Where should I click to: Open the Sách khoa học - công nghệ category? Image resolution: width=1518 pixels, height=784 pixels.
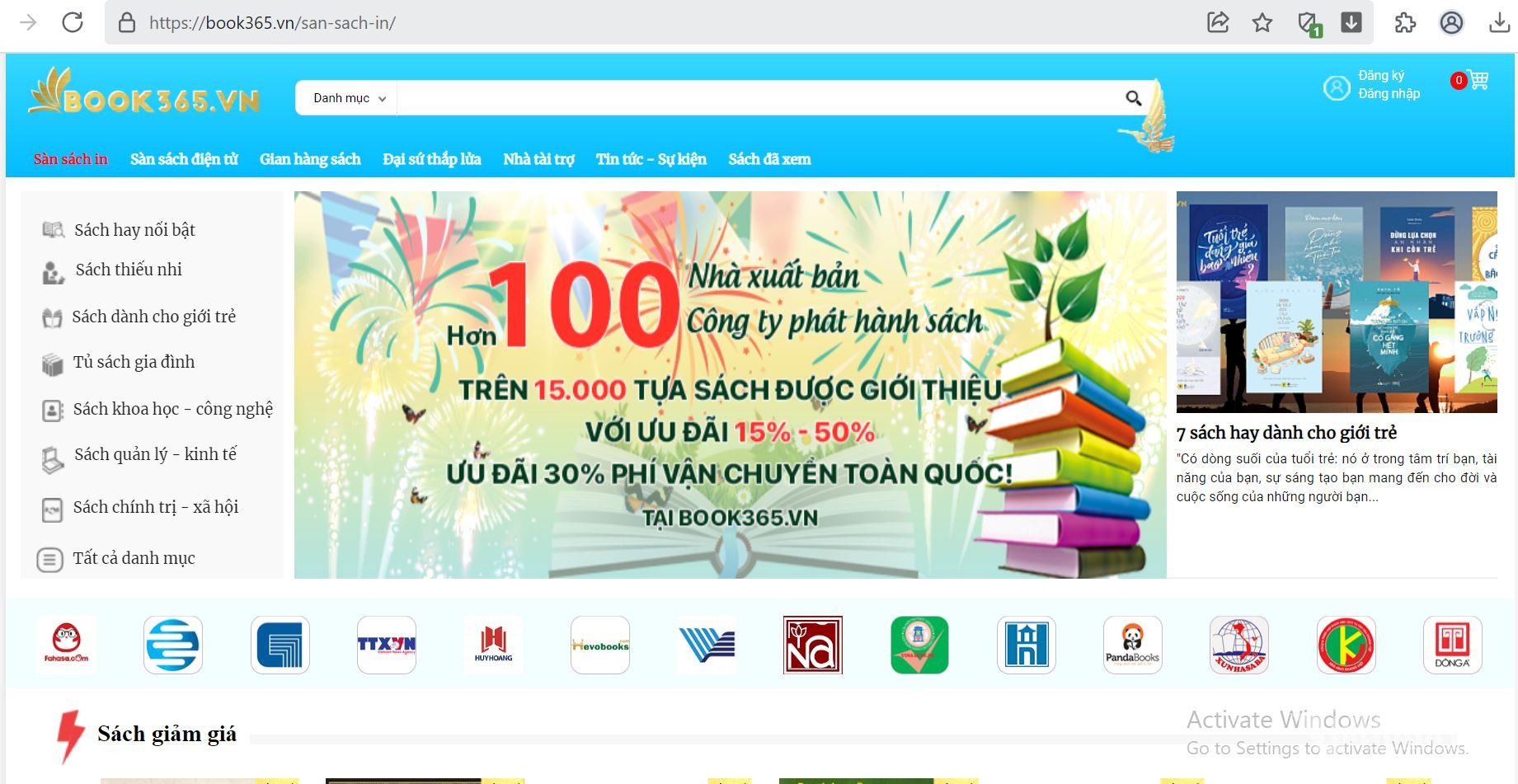point(173,407)
